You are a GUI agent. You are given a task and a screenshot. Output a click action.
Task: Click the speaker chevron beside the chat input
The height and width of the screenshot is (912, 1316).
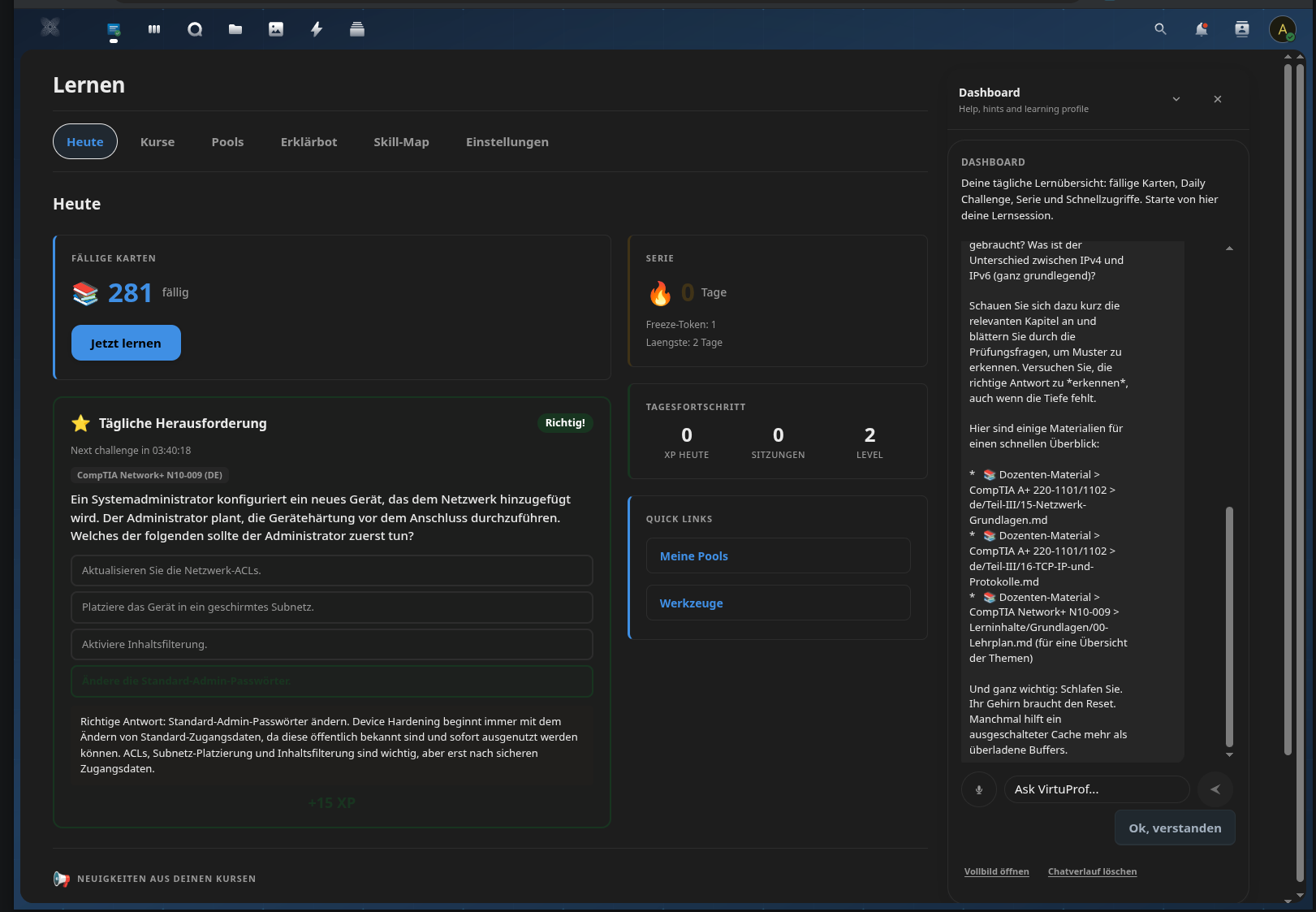click(1215, 789)
